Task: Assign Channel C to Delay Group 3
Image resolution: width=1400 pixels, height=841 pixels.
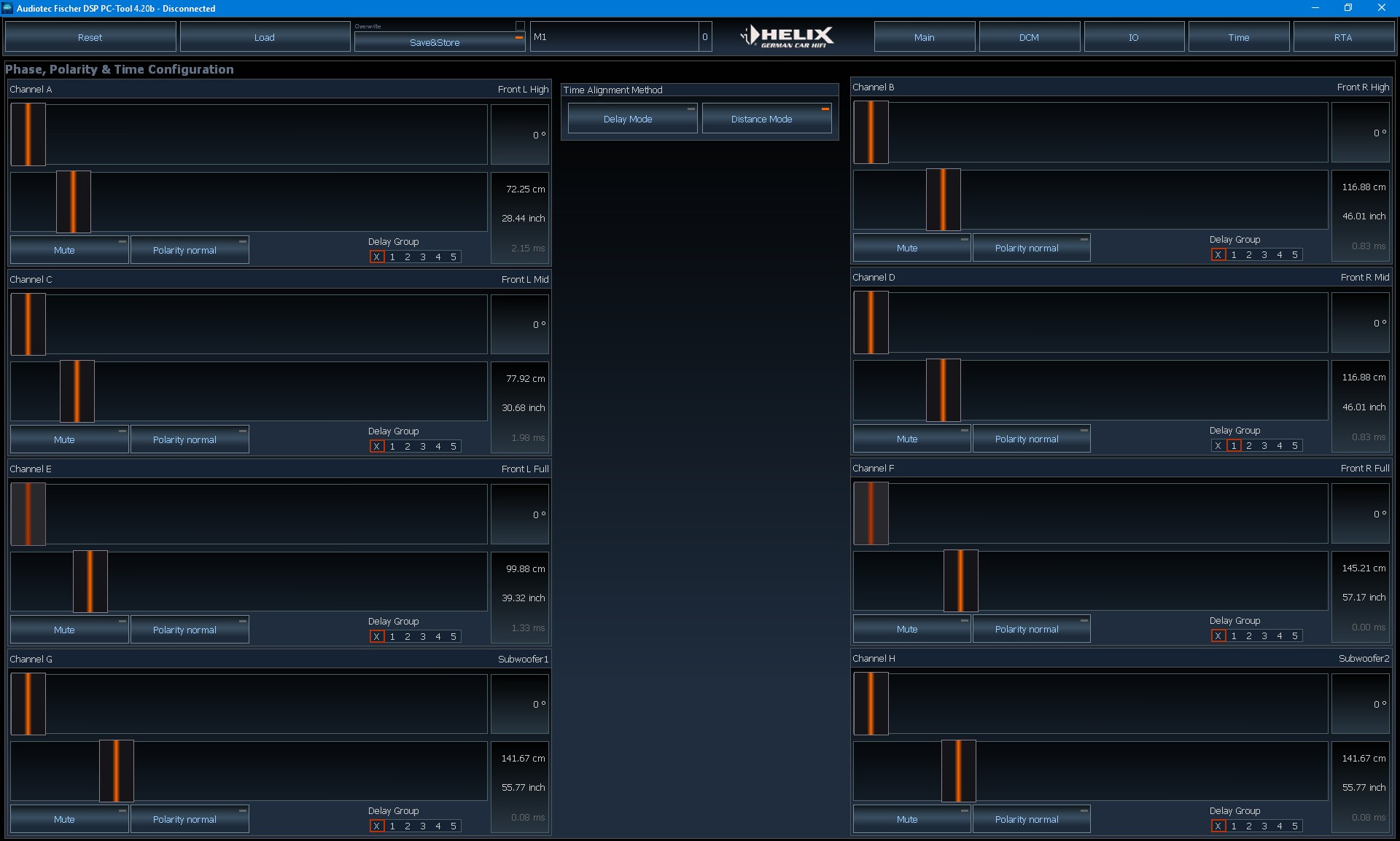Action: pos(423,447)
